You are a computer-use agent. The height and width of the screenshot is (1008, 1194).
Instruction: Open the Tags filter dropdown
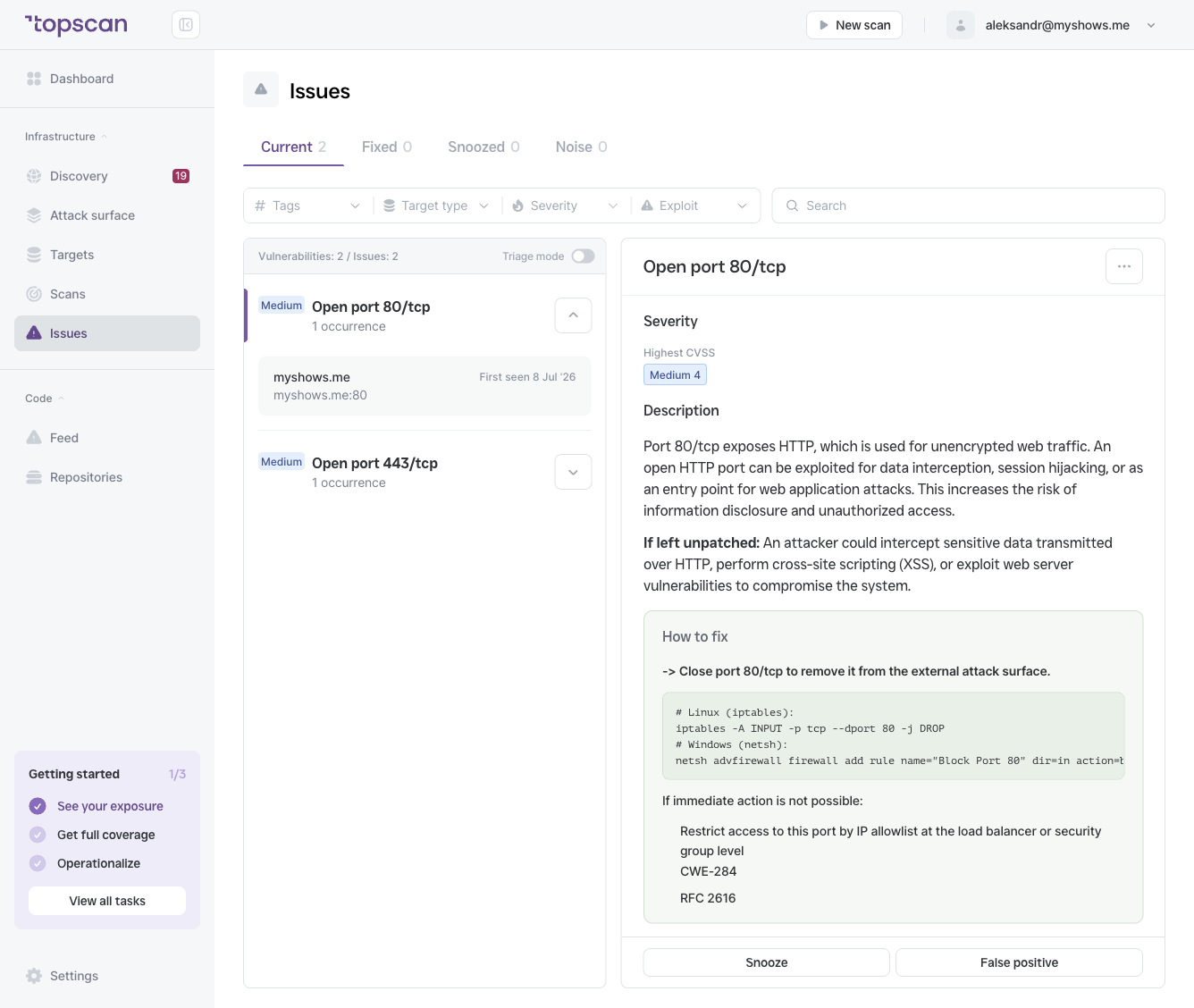(x=307, y=206)
